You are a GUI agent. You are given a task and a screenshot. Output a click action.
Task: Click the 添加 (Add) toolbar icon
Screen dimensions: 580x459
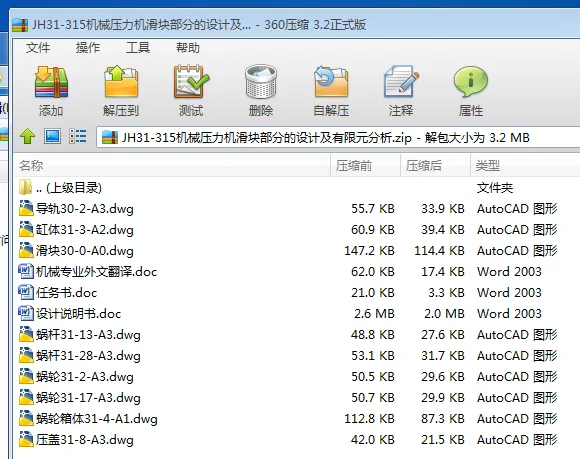click(x=51, y=82)
